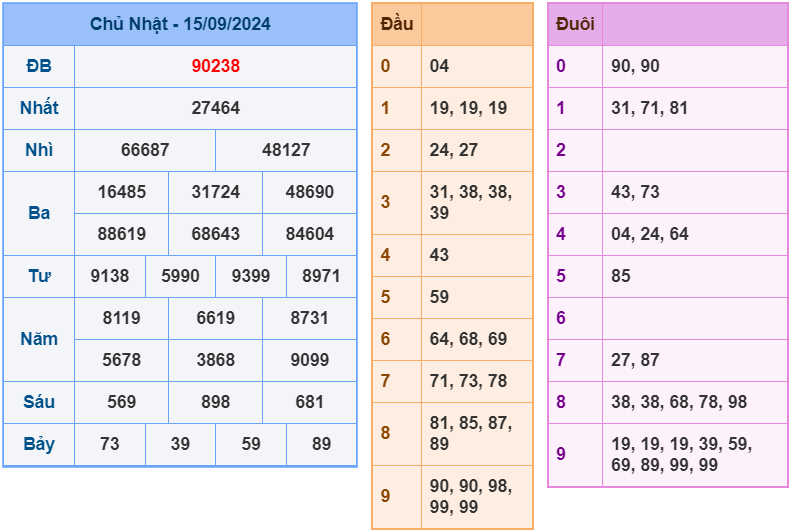Select values 90, 90 in Đuôi row 0
Viewport: 792px width, 530px height.
pyautogui.click(x=635, y=66)
